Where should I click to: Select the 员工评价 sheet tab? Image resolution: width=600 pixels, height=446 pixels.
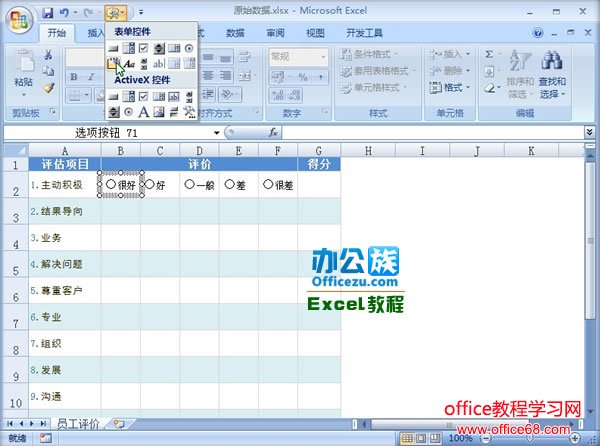pyautogui.click(x=78, y=424)
